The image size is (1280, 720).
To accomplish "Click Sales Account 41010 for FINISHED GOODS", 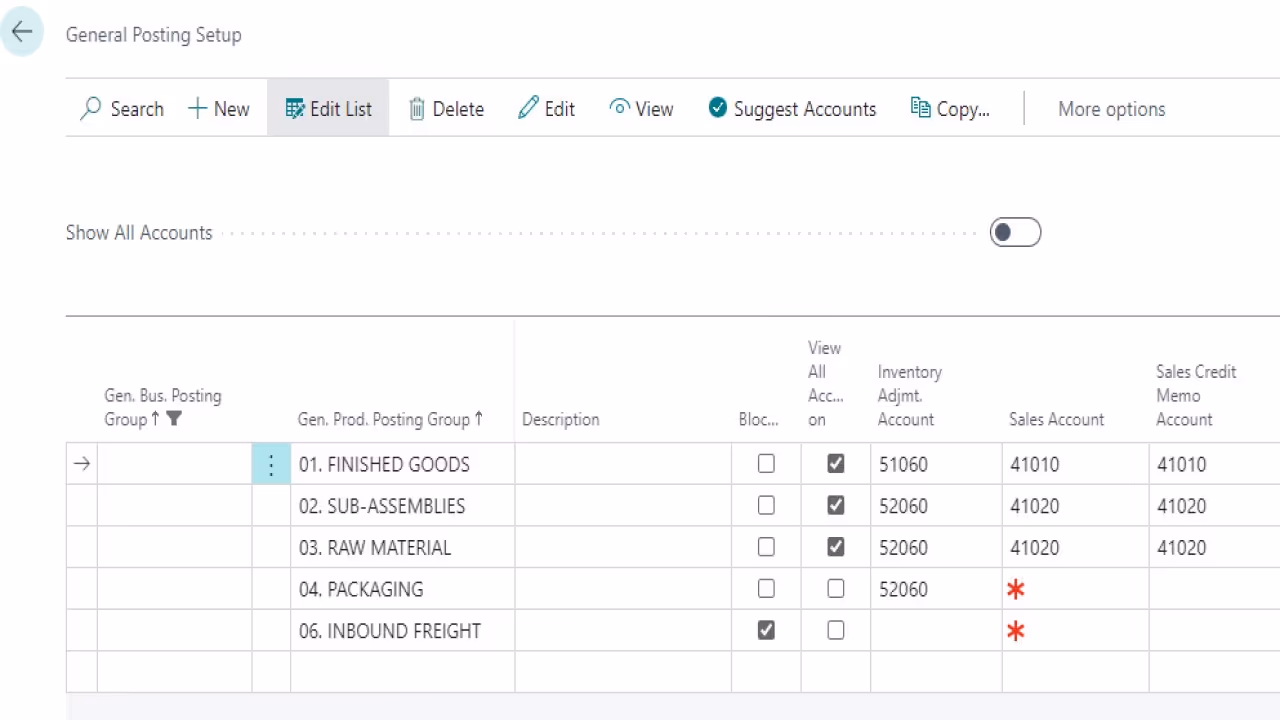I will click(1035, 464).
